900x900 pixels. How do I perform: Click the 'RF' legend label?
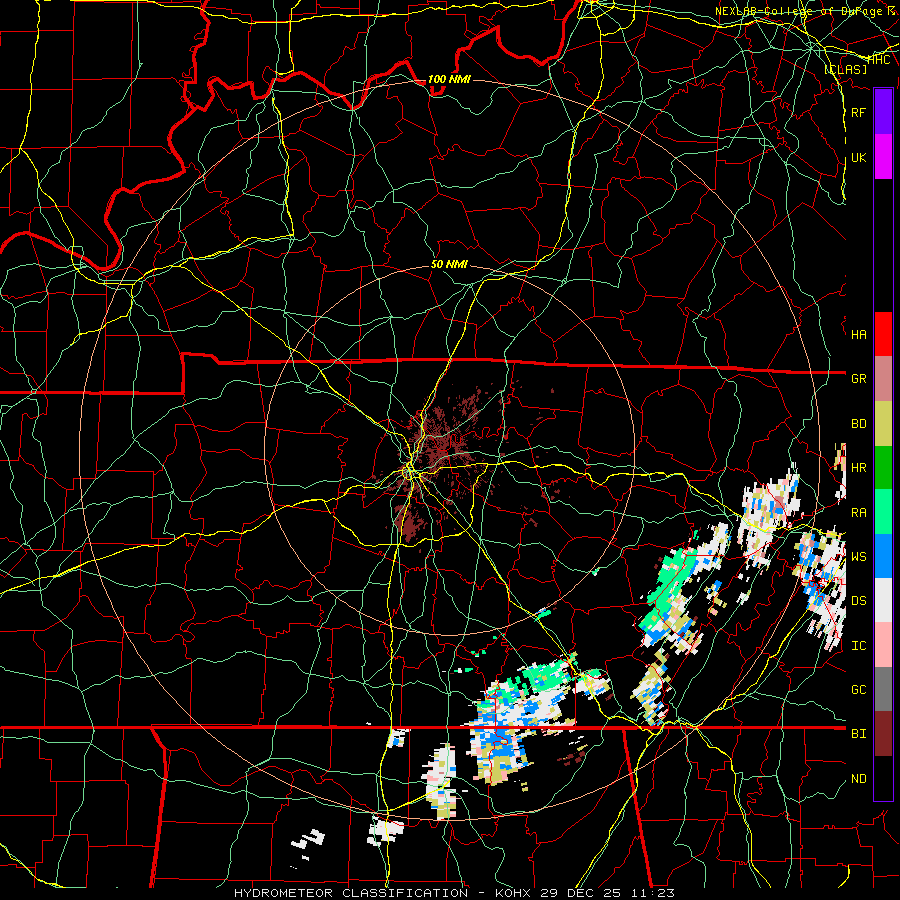pos(858,112)
